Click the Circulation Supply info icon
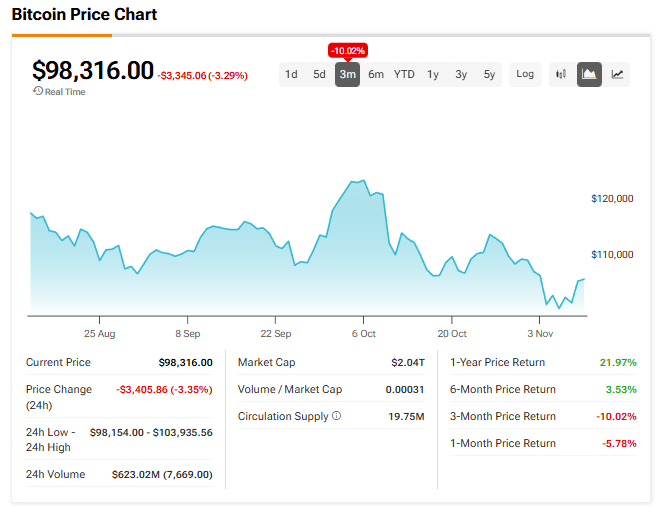The height and width of the screenshot is (516, 662). 336,416
